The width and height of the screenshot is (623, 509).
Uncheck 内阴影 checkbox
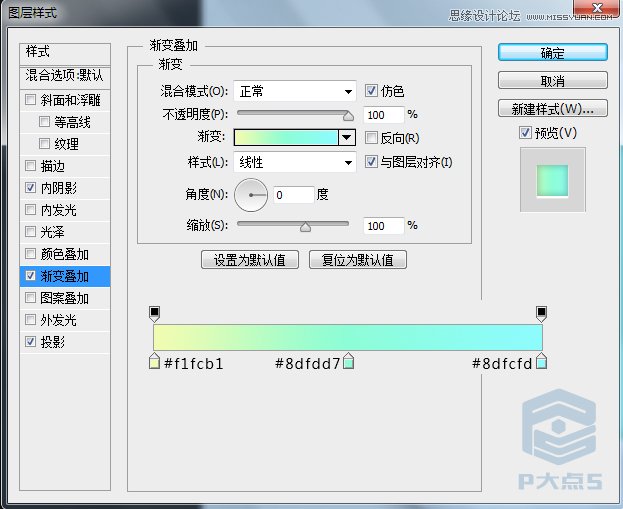(x=31, y=187)
